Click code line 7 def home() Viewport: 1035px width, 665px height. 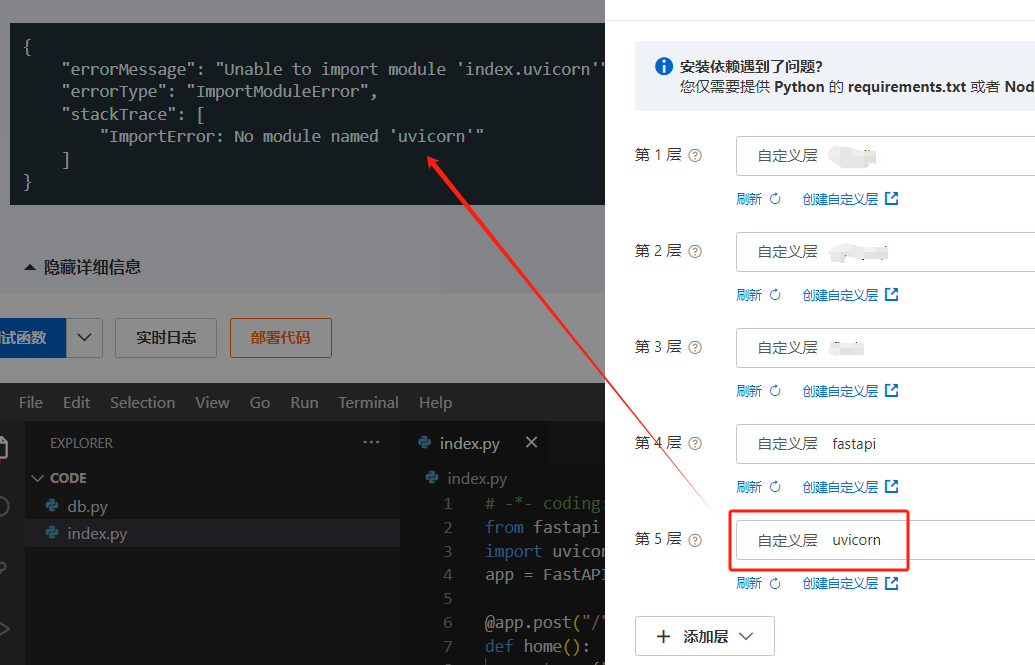point(537,646)
